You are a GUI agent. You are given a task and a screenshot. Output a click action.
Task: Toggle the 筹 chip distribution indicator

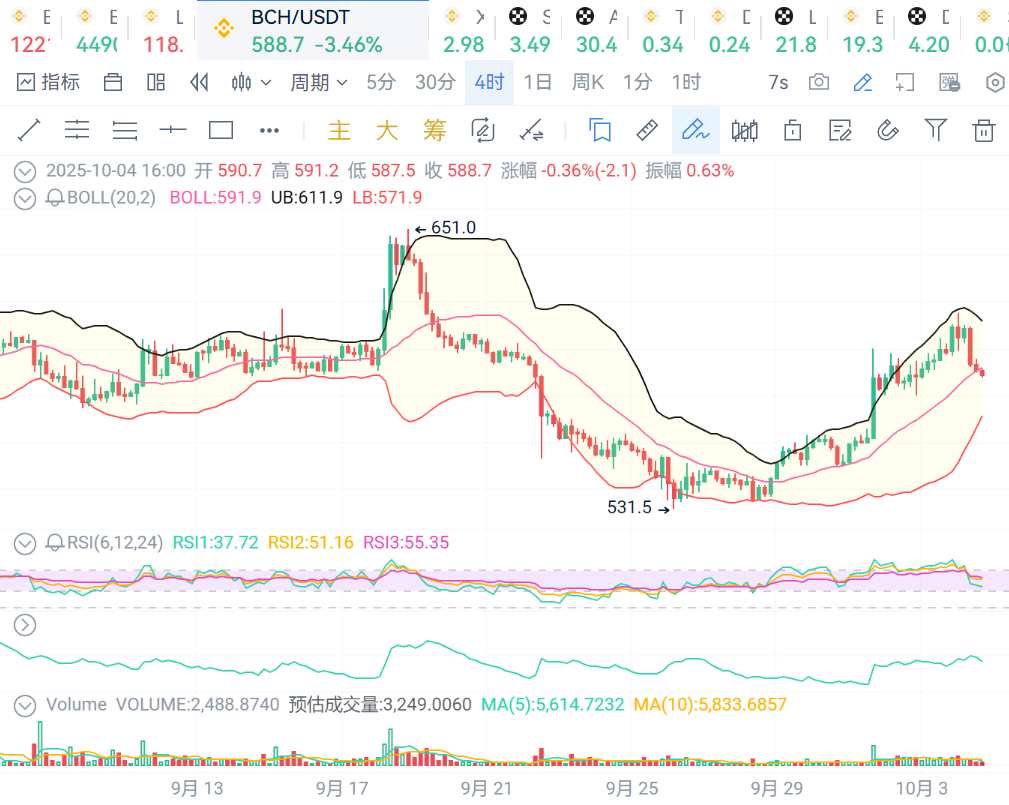pyautogui.click(x=435, y=131)
